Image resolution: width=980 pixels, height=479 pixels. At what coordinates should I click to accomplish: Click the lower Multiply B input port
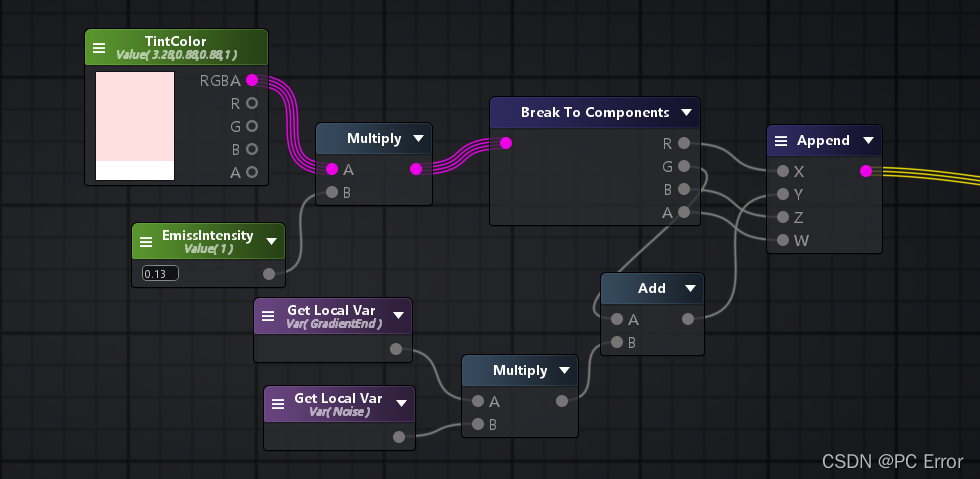pos(478,425)
